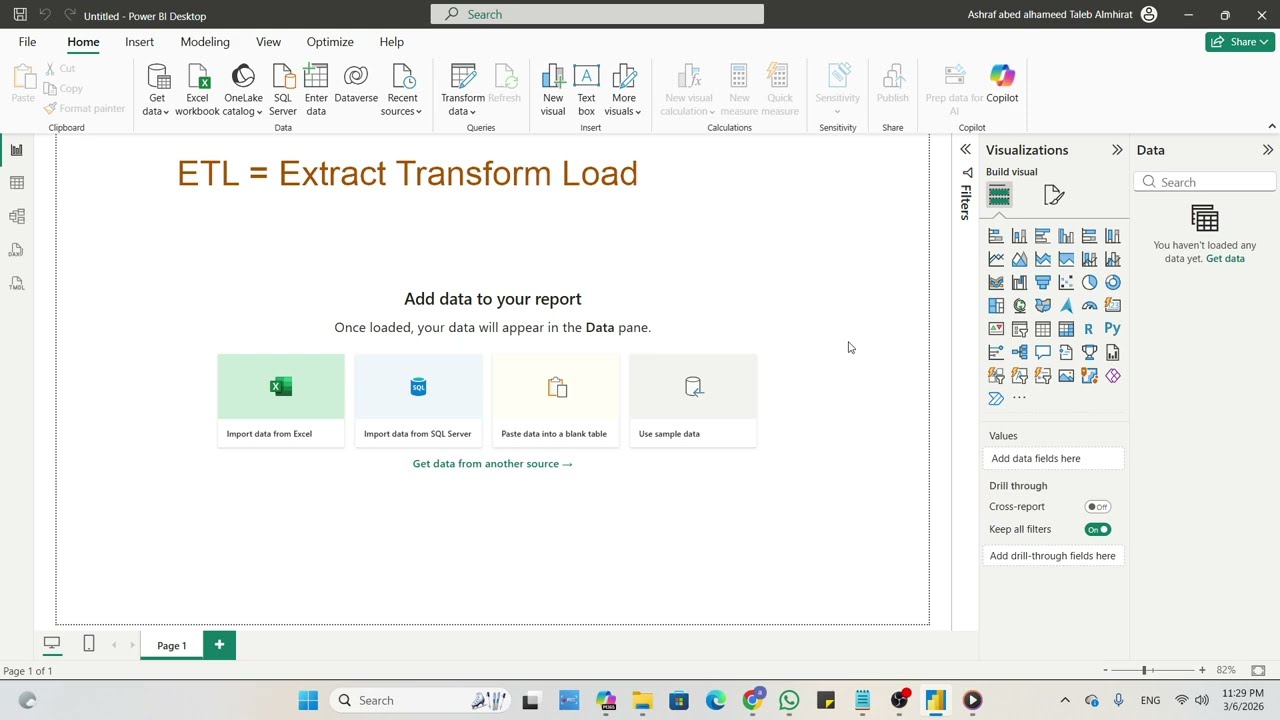The width and height of the screenshot is (1280, 720).
Task: Click Import data from Excel card
Action: click(281, 399)
